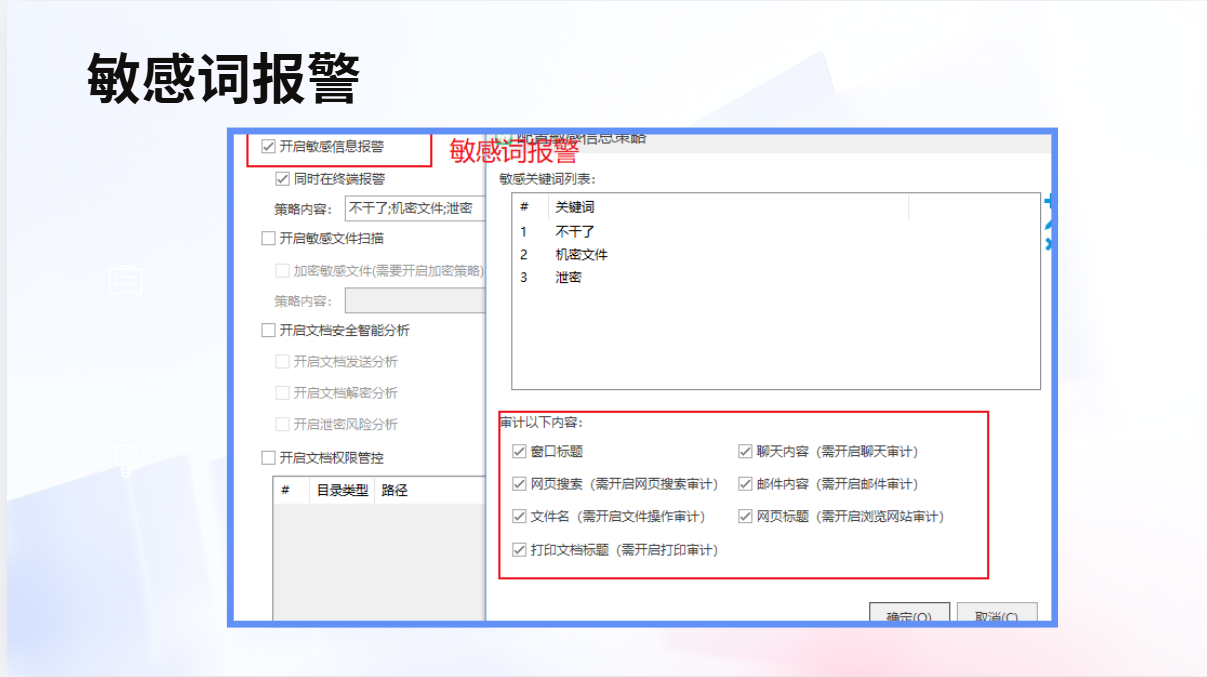This screenshot has width=1207, height=677.
Task: Uncheck 网页标题 checkbox
Action: [x=745, y=517]
